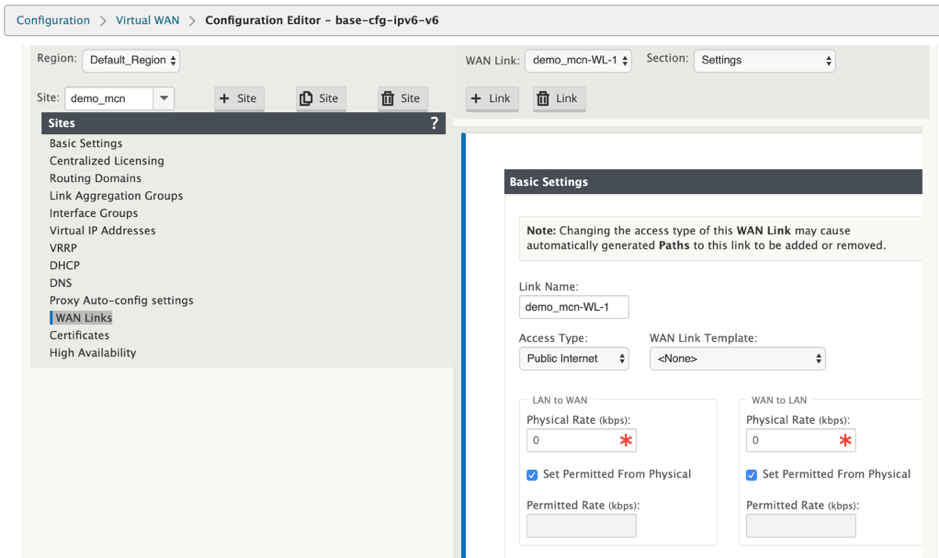
Task: Toggle WAN to LAN Set Permitted From Physical
Action: (x=751, y=475)
